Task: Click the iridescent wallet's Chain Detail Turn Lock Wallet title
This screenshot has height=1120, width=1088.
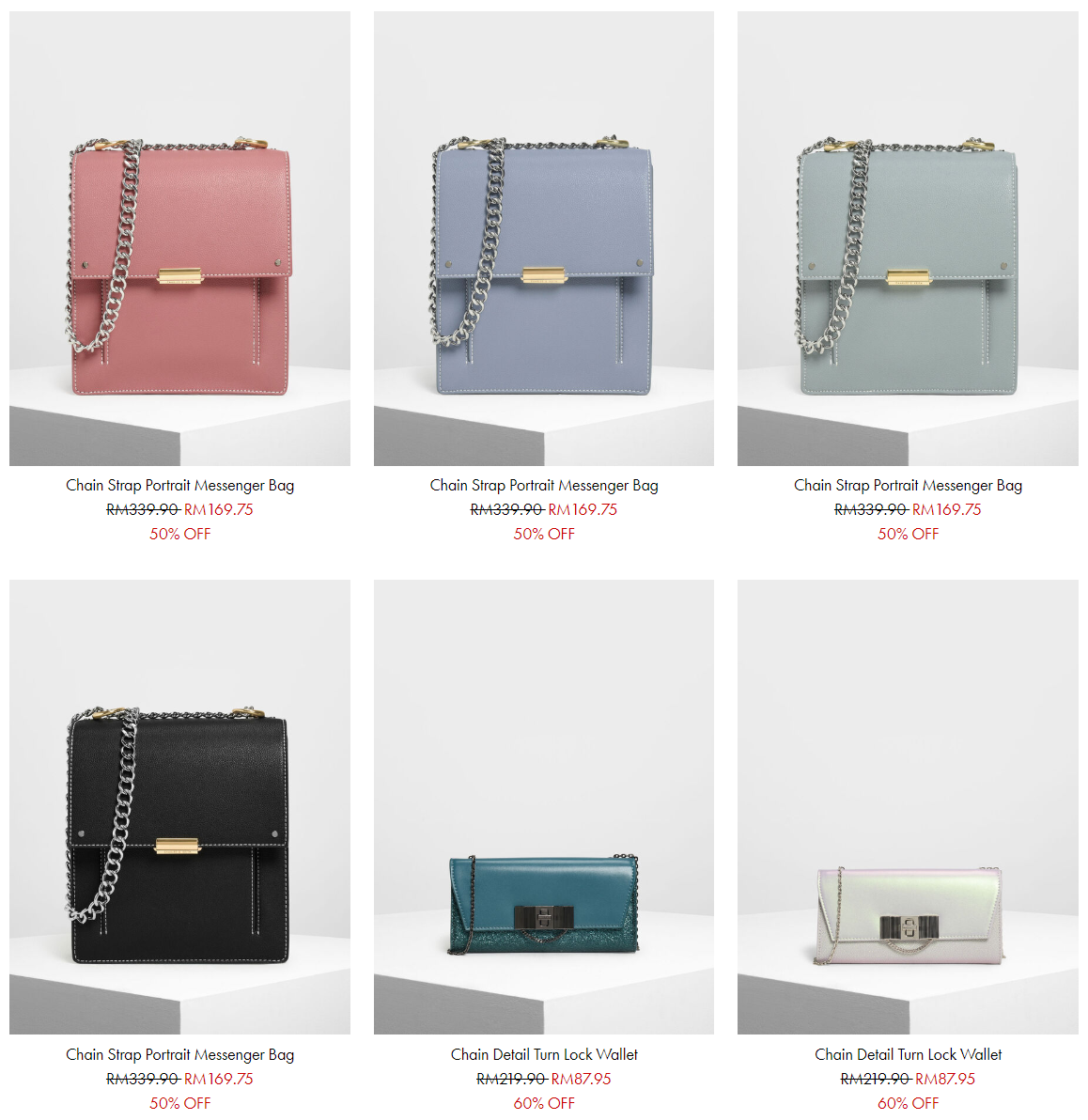Action: [x=908, y=1054]
